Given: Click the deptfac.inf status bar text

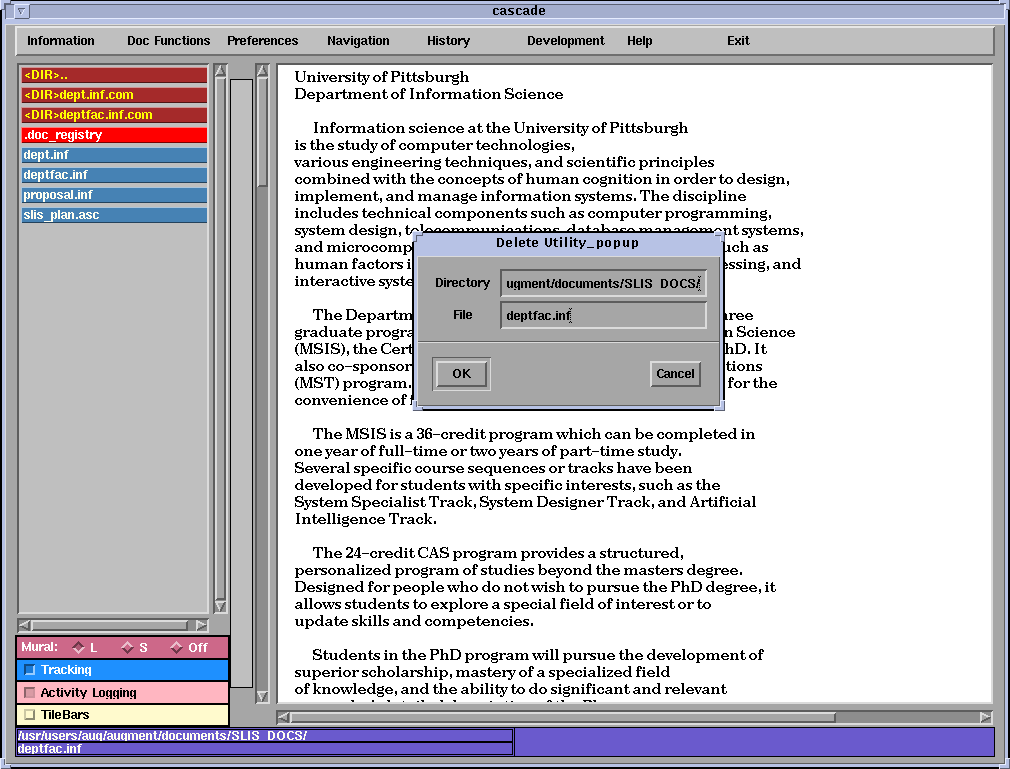Looking at the screenshot, I should click(x=50, y=748).
